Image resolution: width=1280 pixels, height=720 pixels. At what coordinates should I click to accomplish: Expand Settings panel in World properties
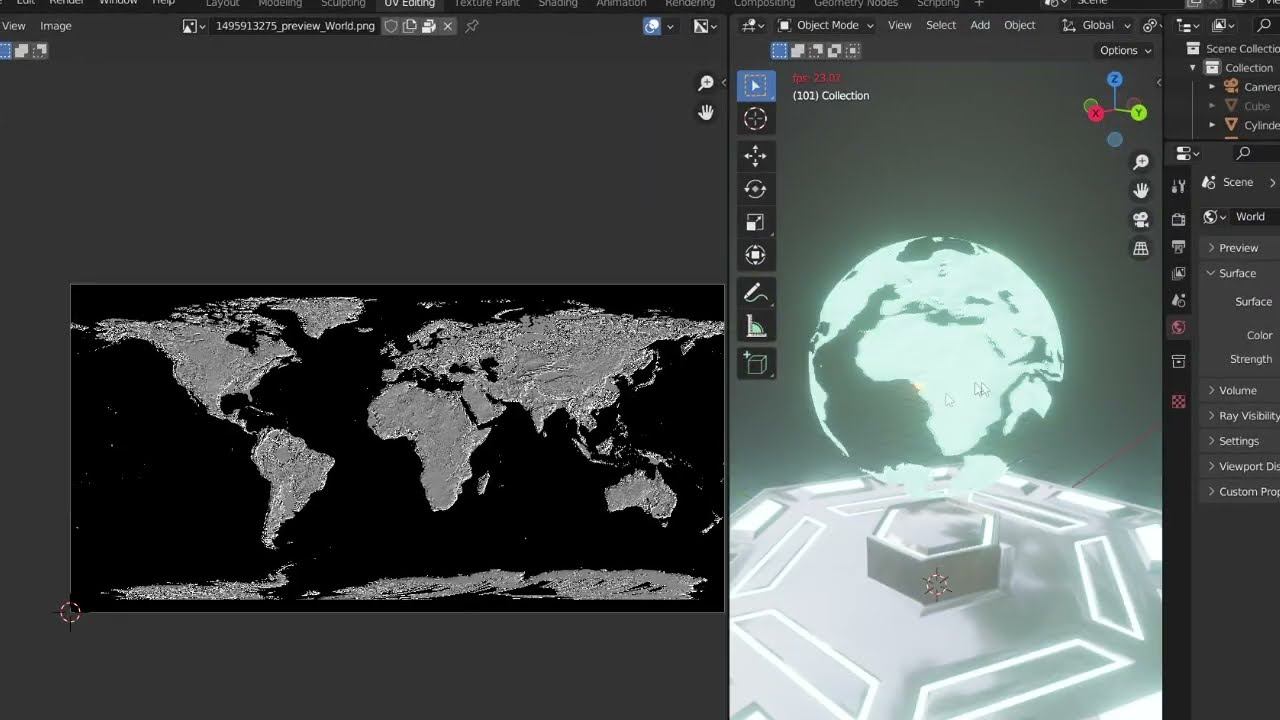1238,441
